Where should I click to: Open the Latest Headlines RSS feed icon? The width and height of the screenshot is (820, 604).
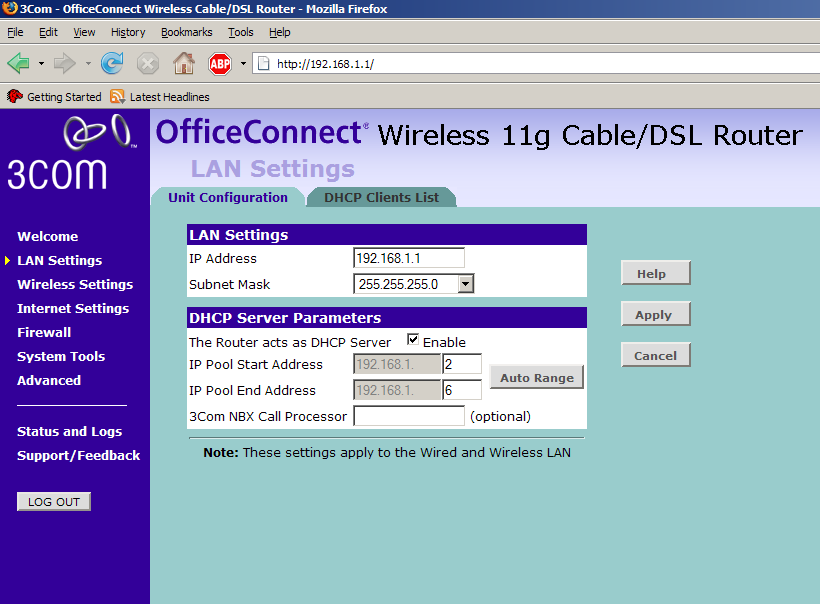tap(117, 97)
